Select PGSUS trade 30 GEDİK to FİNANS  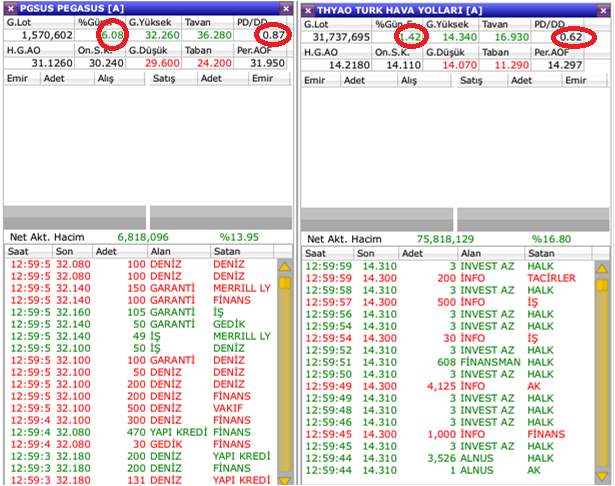click(141, 444)
